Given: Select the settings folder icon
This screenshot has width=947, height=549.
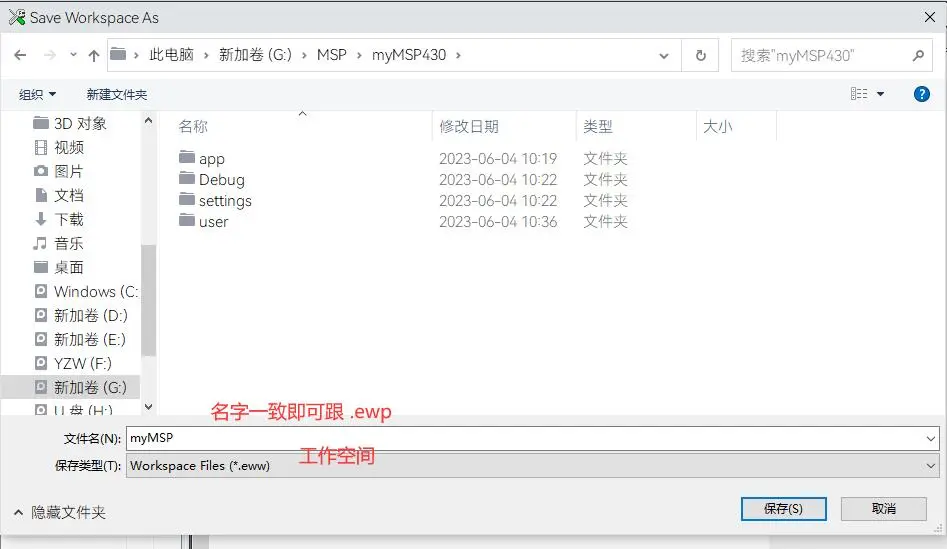Looking at the screenshot, I should [186, 200].
